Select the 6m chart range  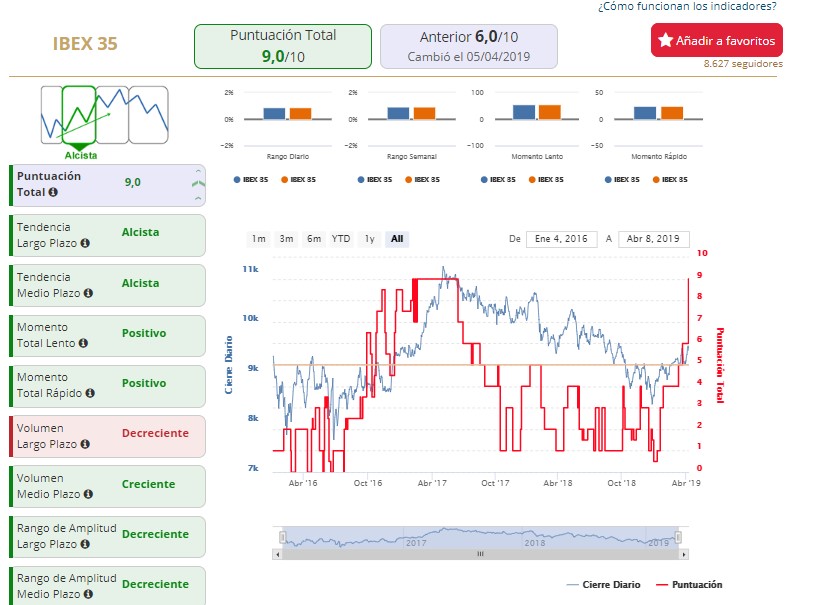[314, 239]
